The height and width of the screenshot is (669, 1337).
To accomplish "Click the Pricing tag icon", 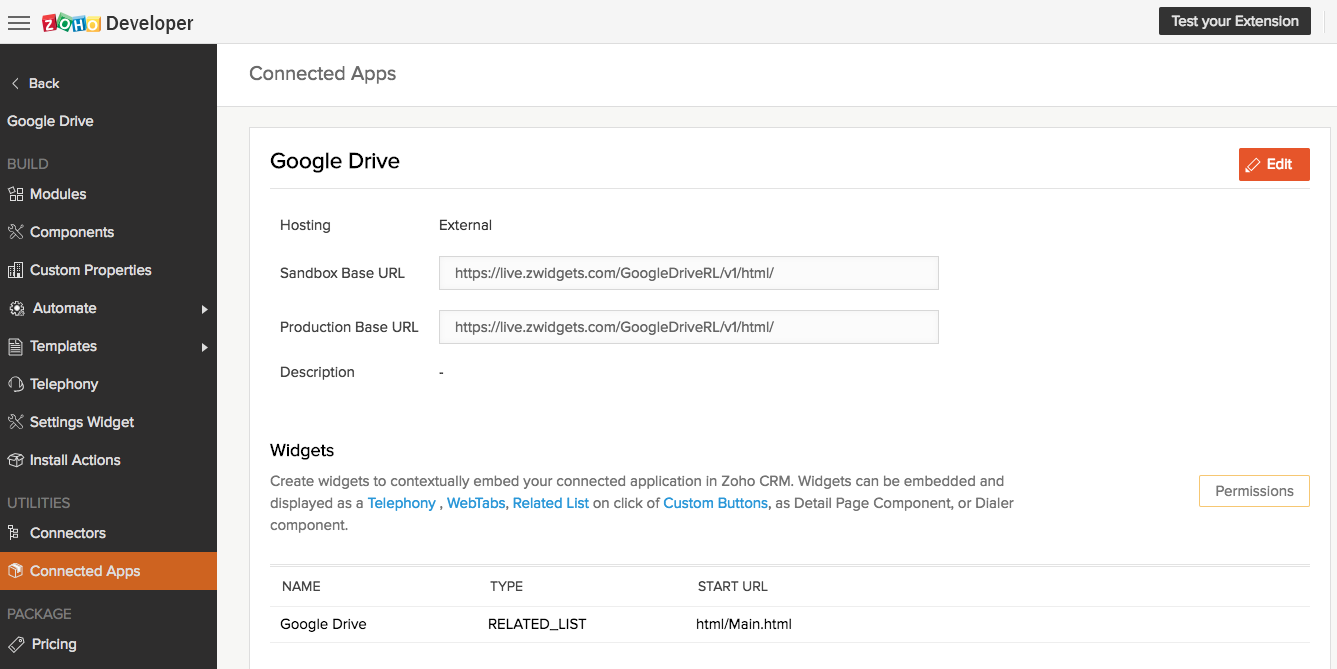I will [15, 644].
